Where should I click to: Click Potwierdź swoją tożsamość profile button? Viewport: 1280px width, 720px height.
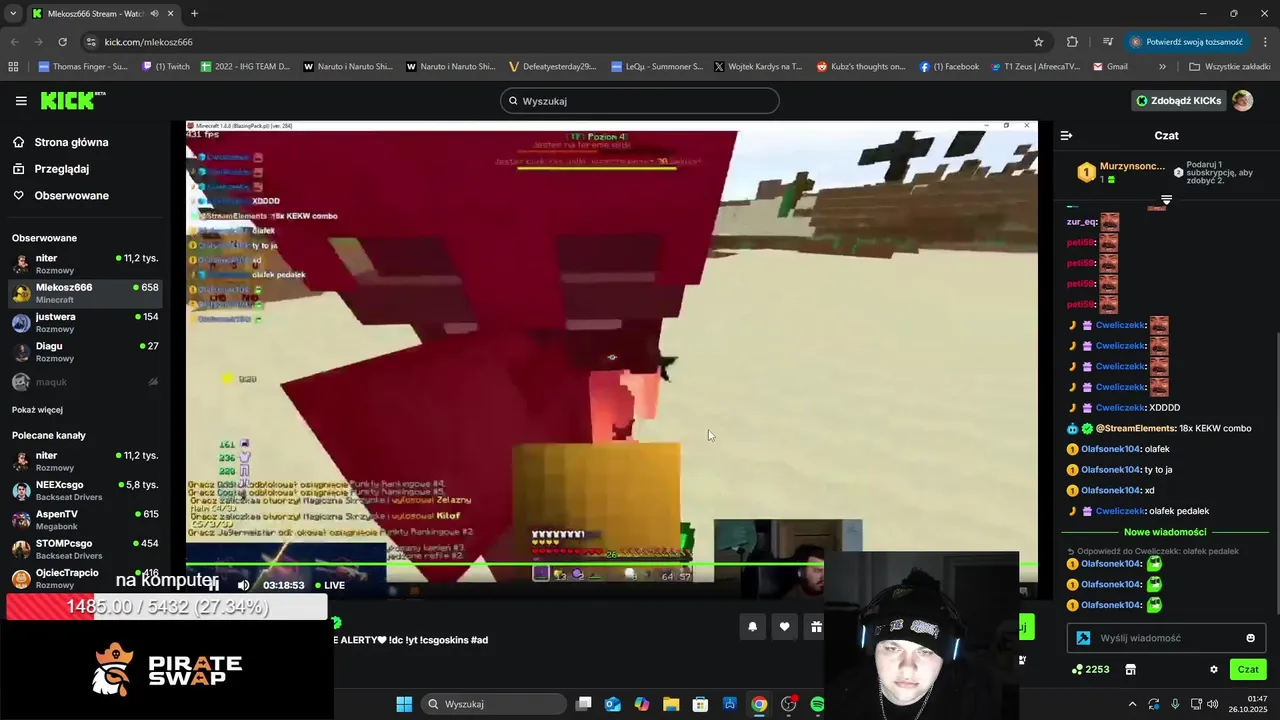1187,42
